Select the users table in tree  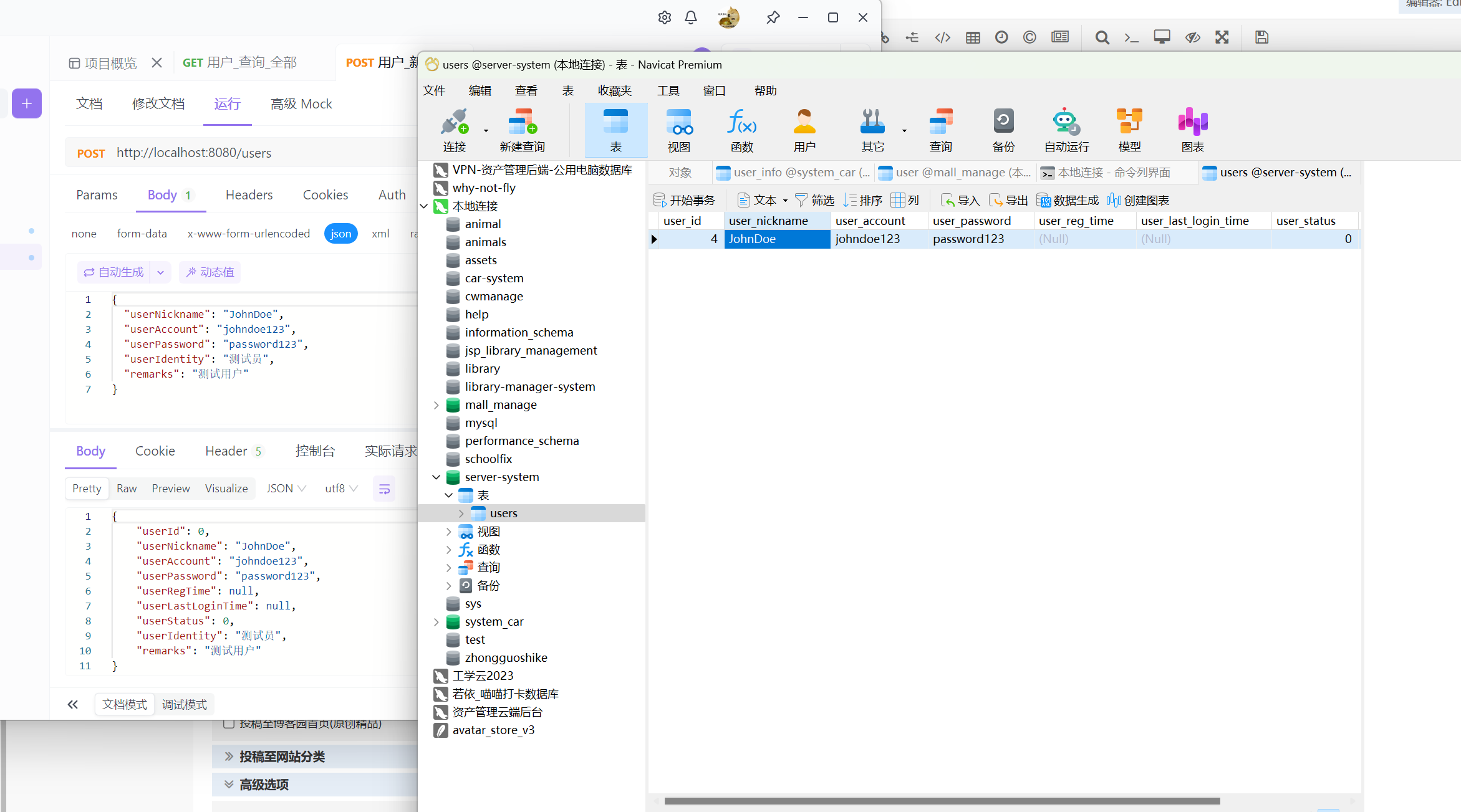[503, 513]
